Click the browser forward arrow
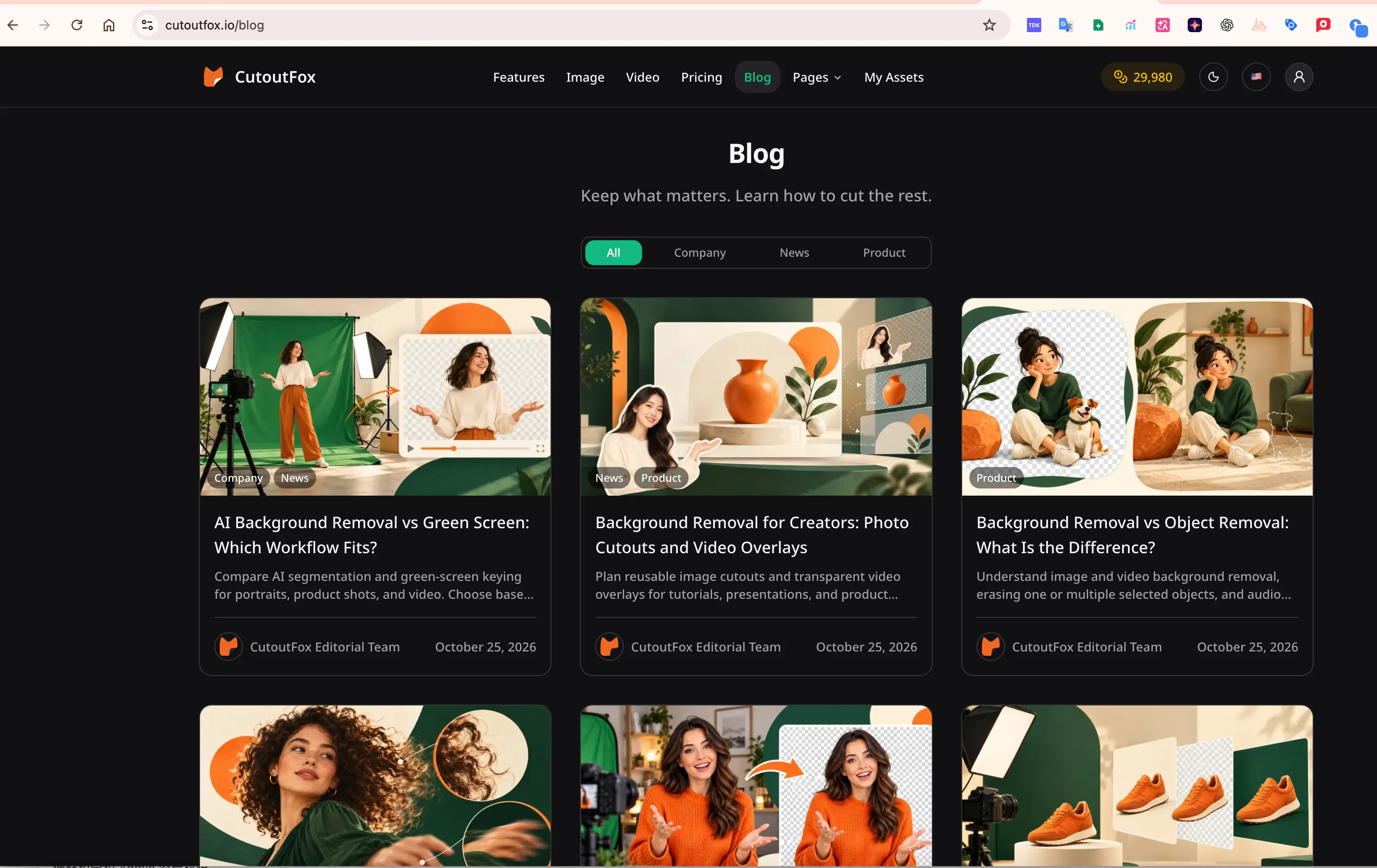Image resolution: width=1377 pixels, height=868 pixels. pyautogui.click(x=45, y=25)
